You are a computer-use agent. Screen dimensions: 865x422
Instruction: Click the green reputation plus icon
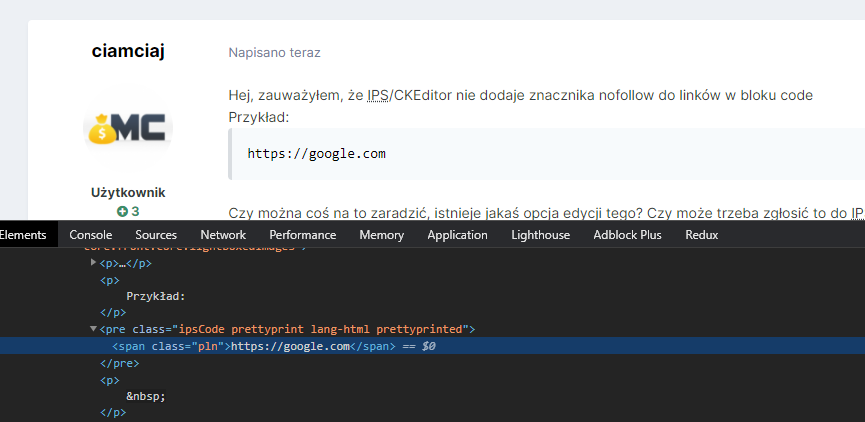pyautogui.click(x=122, y=211)
